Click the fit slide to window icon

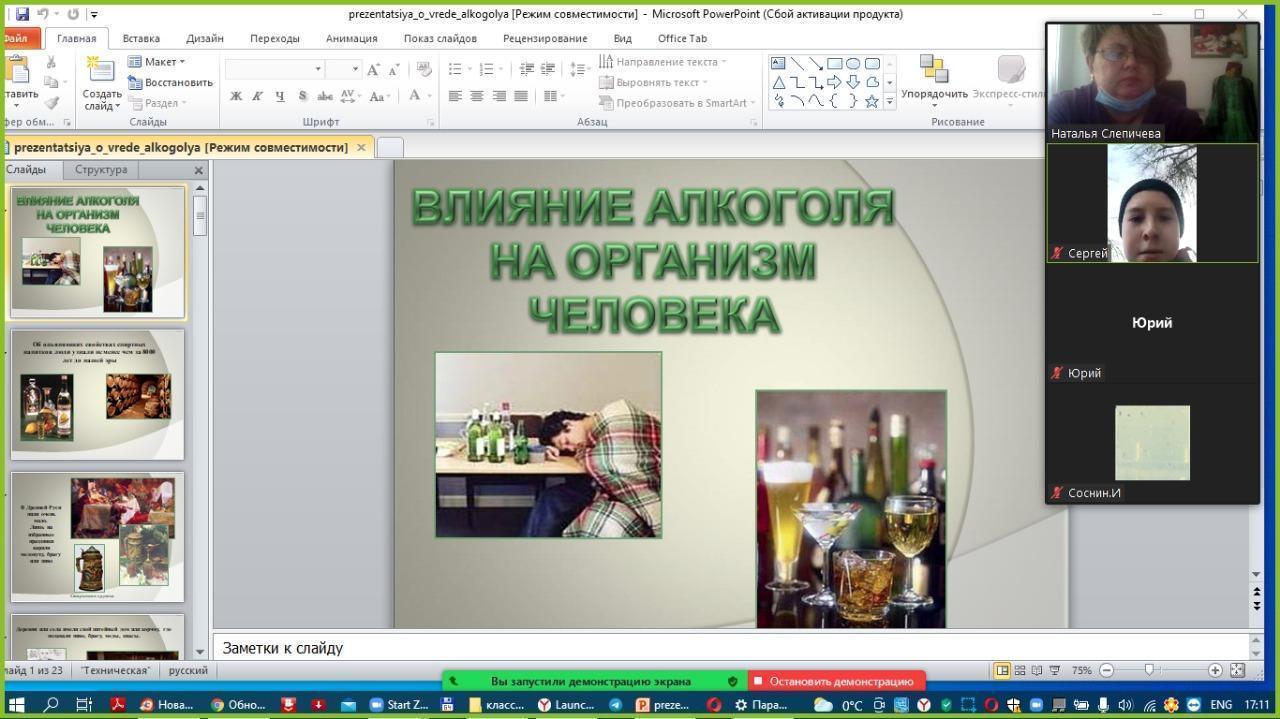tap(1237, 670)
